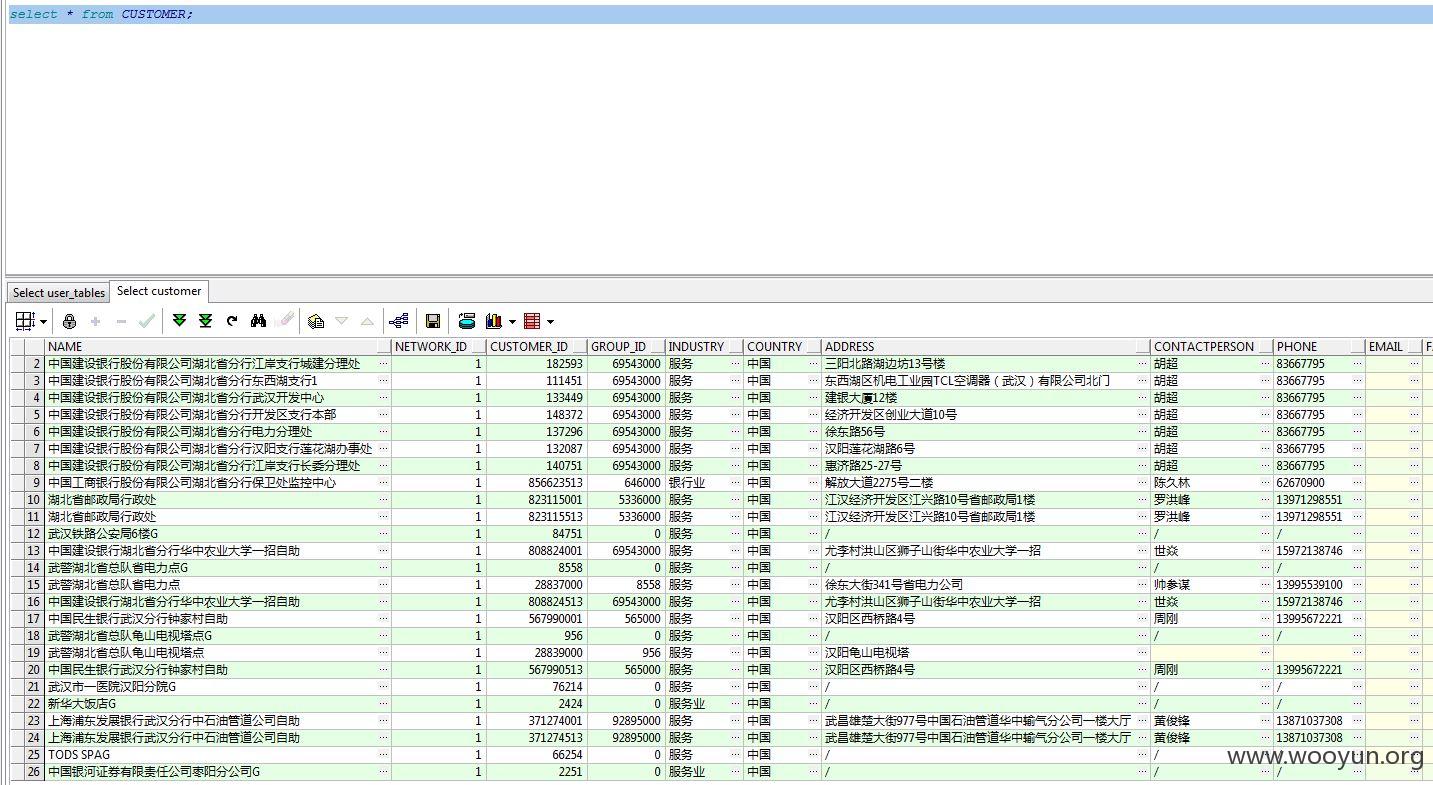Fetch last page with underlined green arrows
Viewport: 1433px width, 785px height.
(x=205, y=321)
